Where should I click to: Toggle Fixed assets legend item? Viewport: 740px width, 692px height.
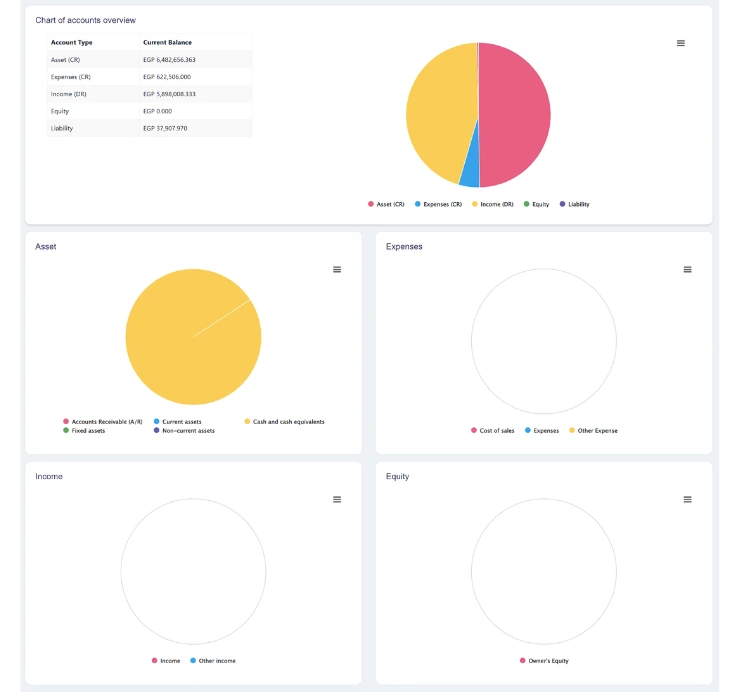[87, 431]
